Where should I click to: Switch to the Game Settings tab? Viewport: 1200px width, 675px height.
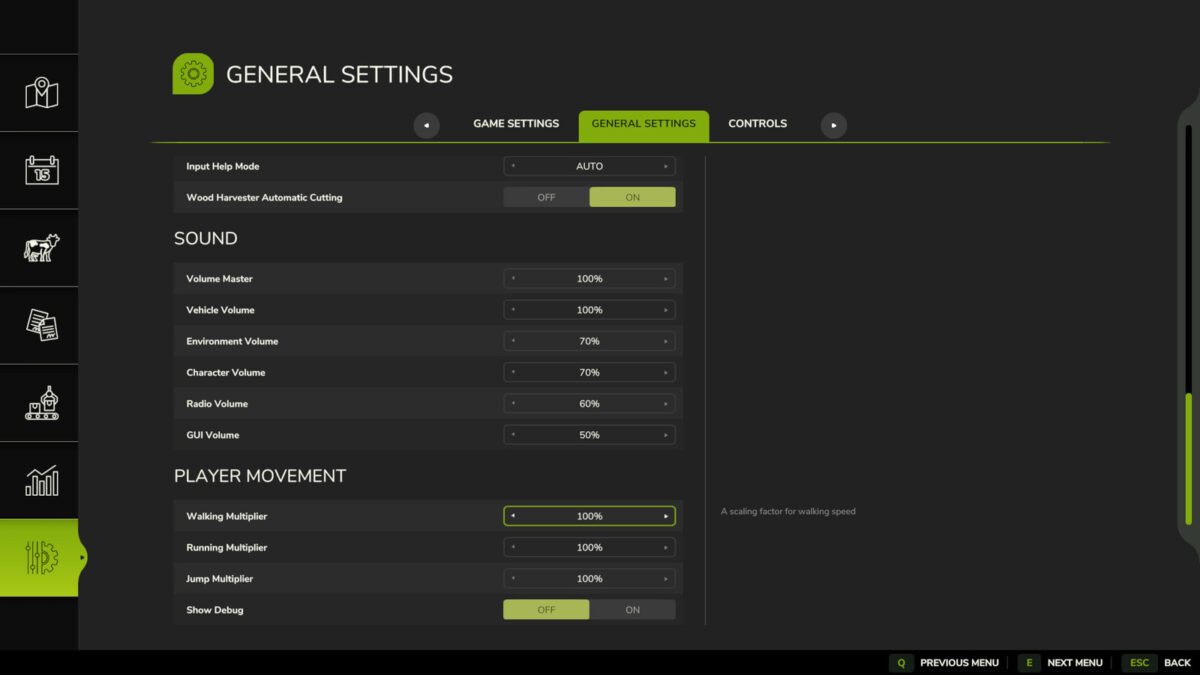(x=516, y=123)
